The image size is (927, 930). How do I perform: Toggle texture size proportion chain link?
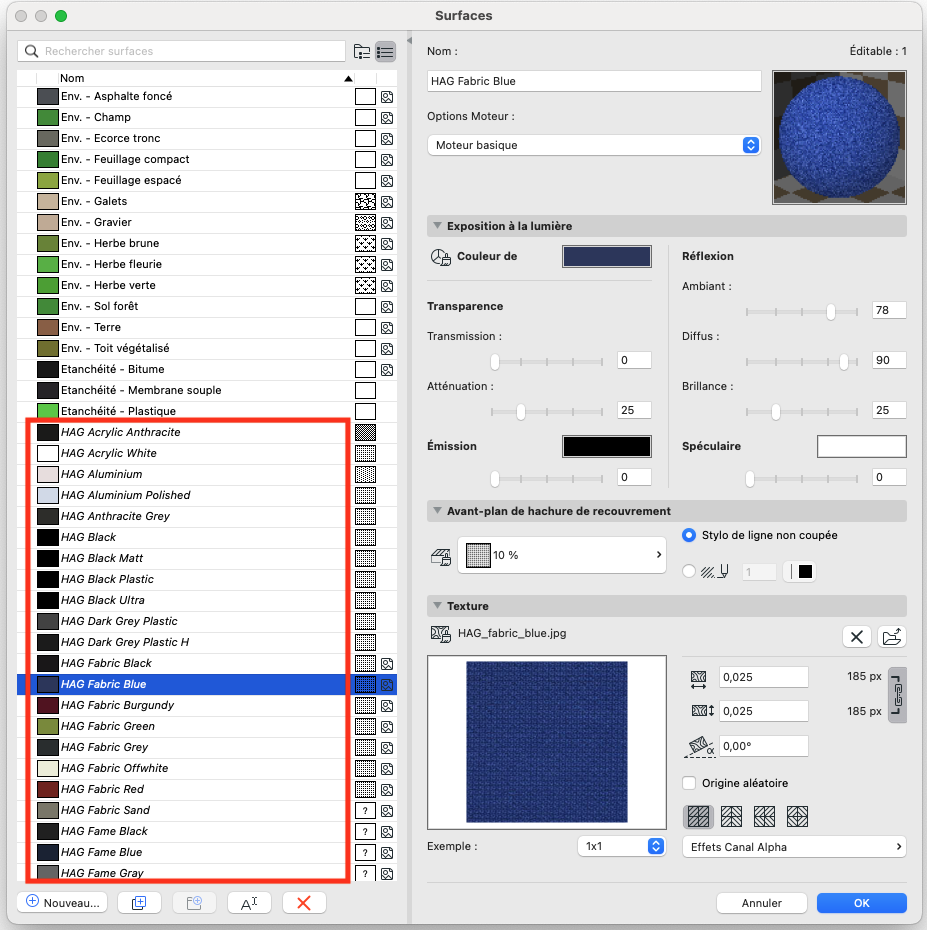897,694
